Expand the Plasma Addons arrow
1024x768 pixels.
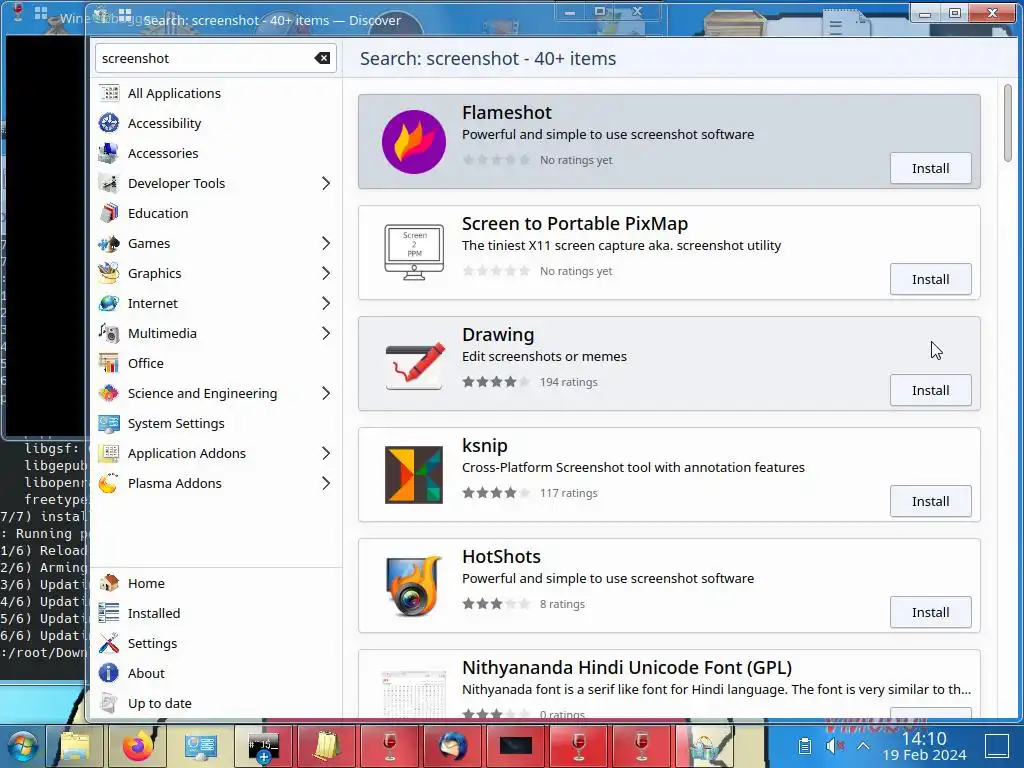click(326, 484)
